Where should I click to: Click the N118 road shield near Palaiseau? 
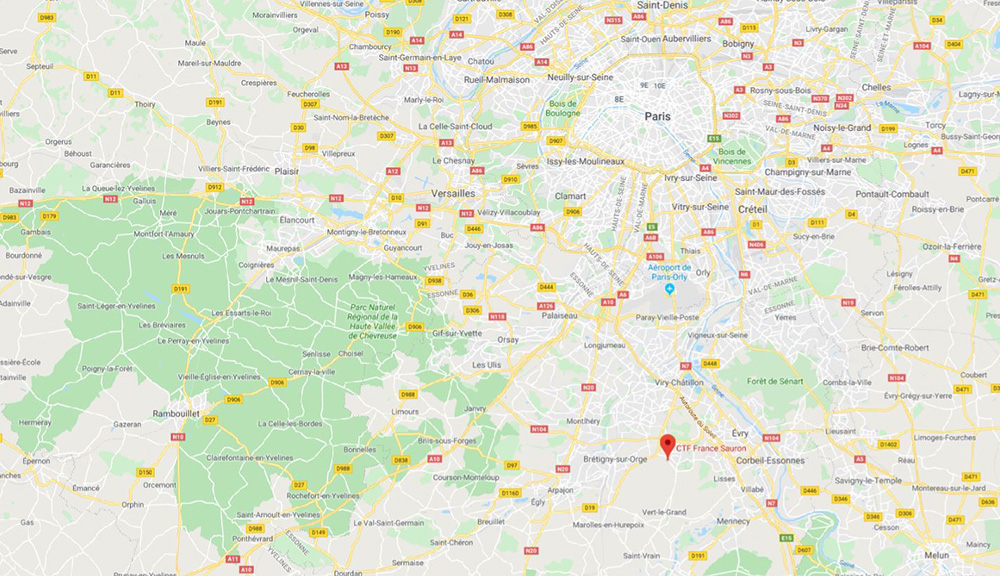[x=497, y=316]
